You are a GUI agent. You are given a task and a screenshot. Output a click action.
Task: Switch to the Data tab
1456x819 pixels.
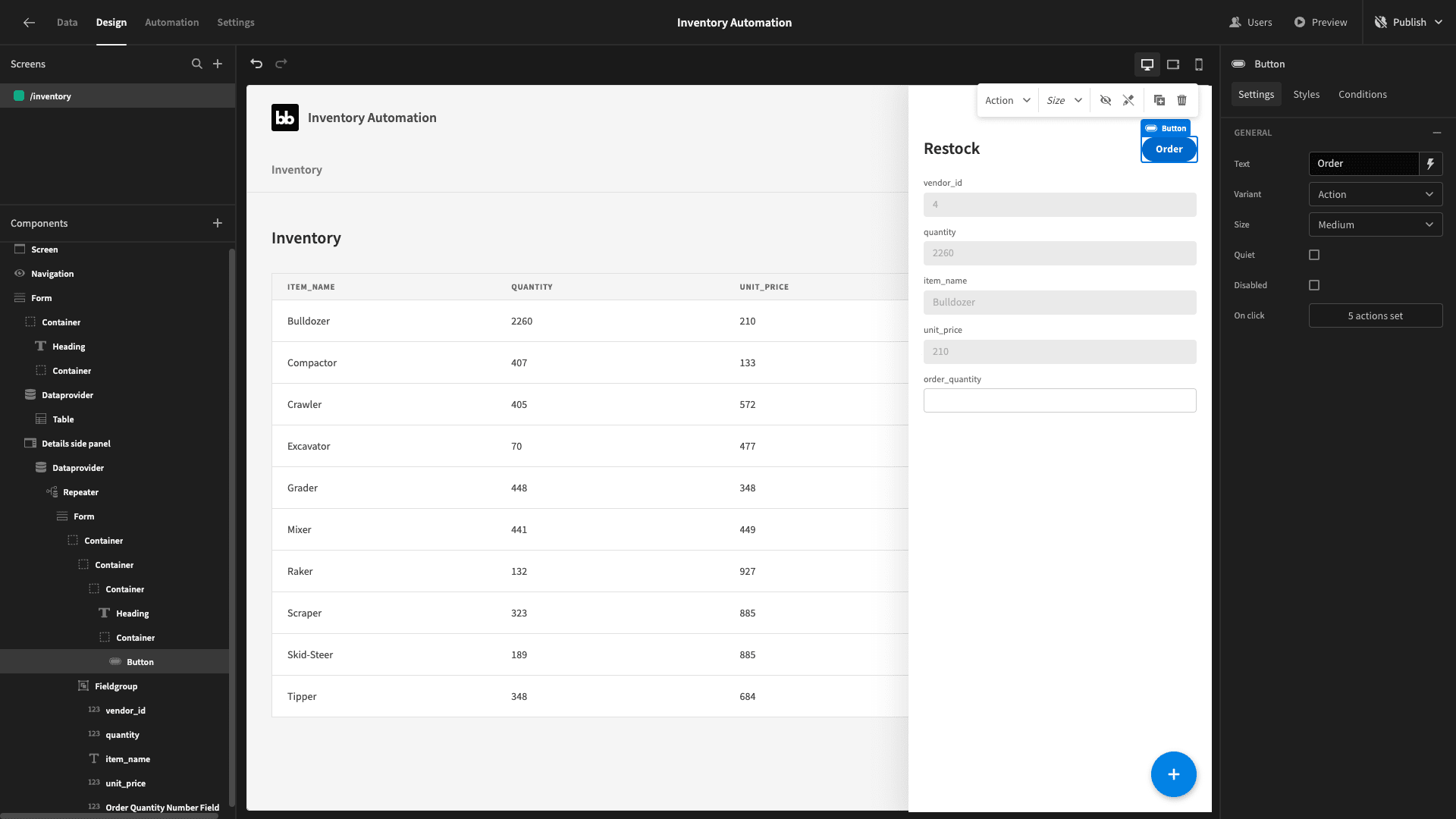pyautogui.click(x=67, y=23)
